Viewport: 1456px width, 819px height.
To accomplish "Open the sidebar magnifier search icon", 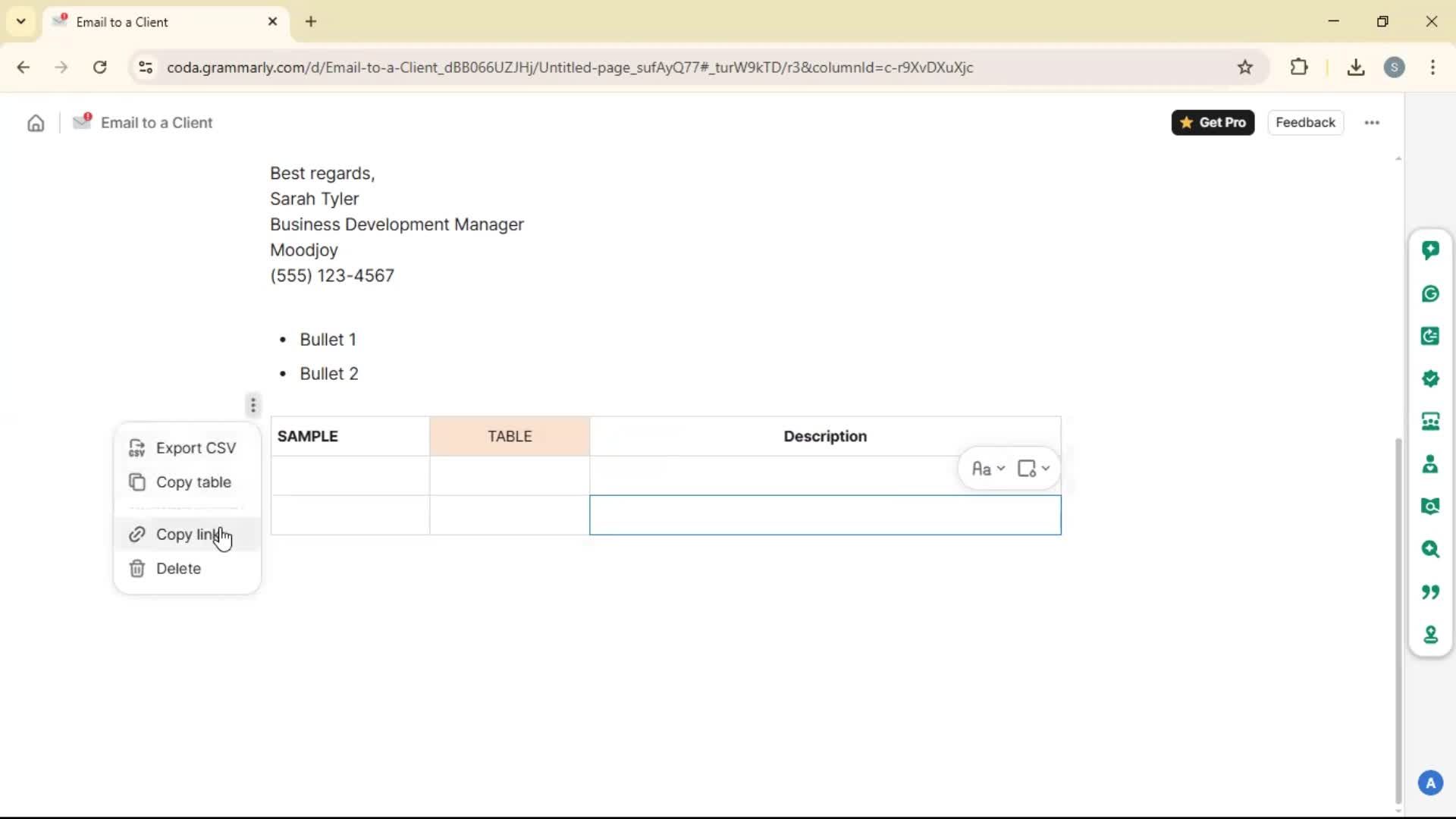I will [x=1430, y=549].
